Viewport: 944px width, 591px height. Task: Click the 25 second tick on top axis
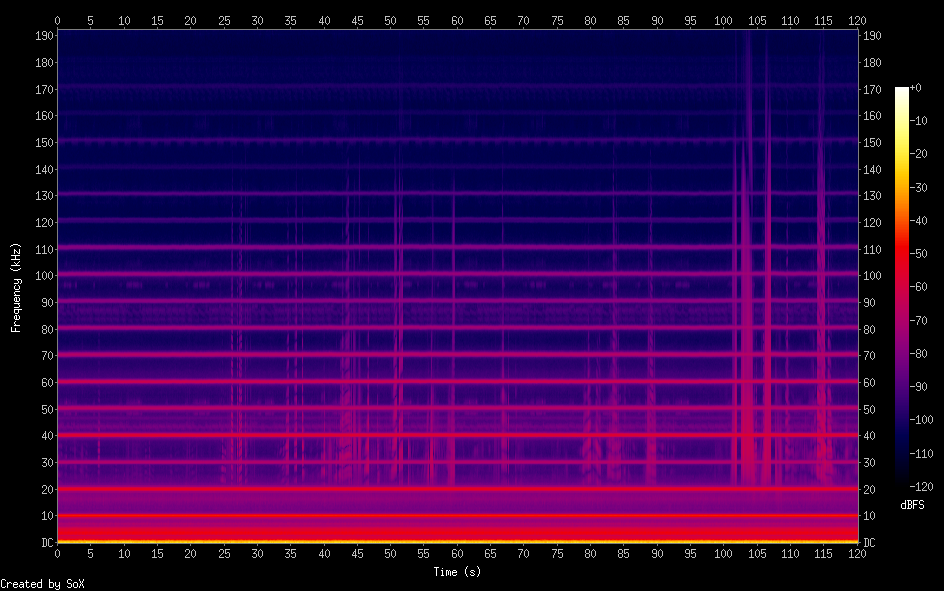coord(224,20)
